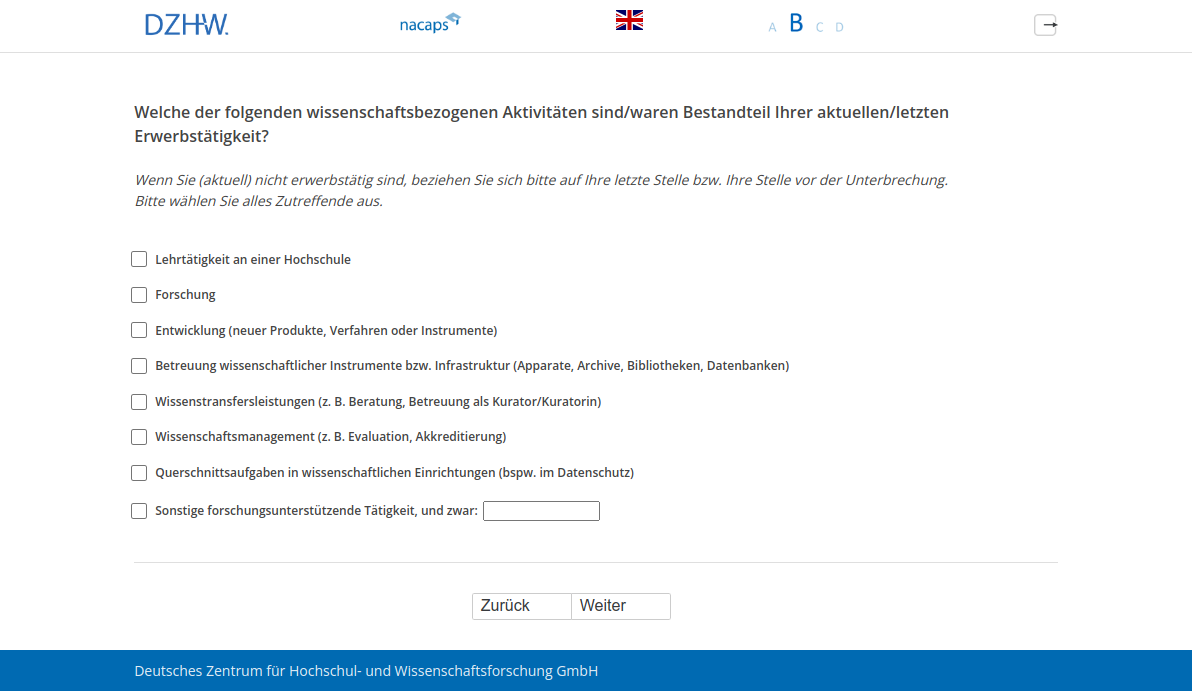Click the logout arrow icon
1192x700 pixels.
click(1045, 25)
